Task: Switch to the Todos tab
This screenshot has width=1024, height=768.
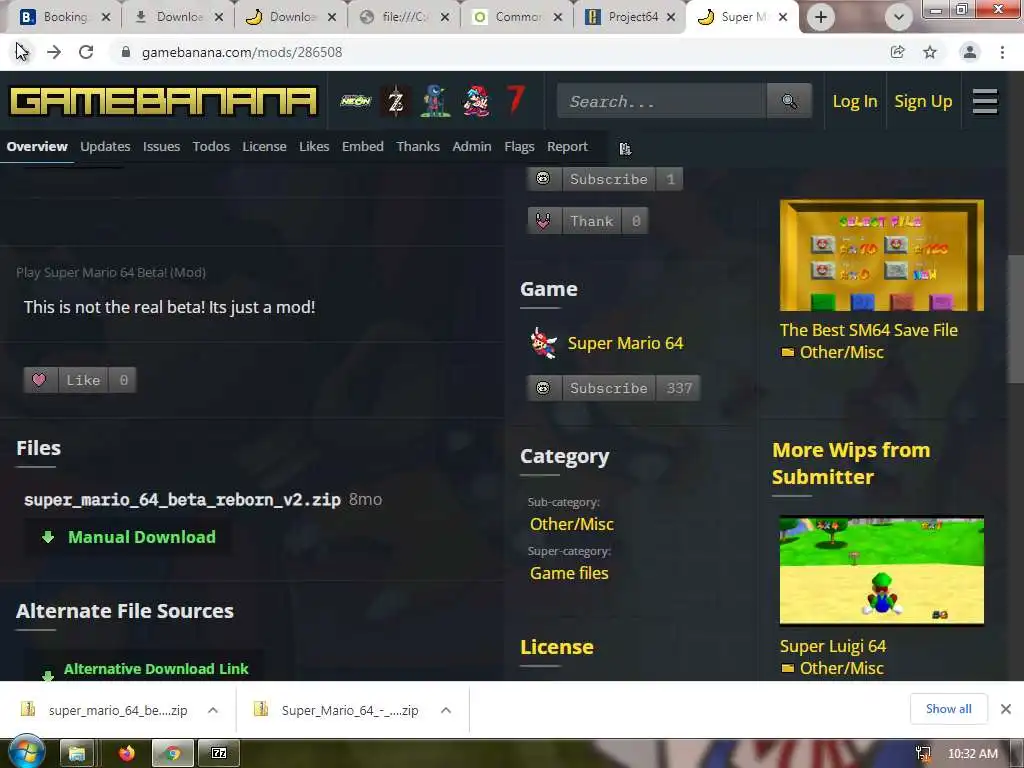Action: pos(211,146)
